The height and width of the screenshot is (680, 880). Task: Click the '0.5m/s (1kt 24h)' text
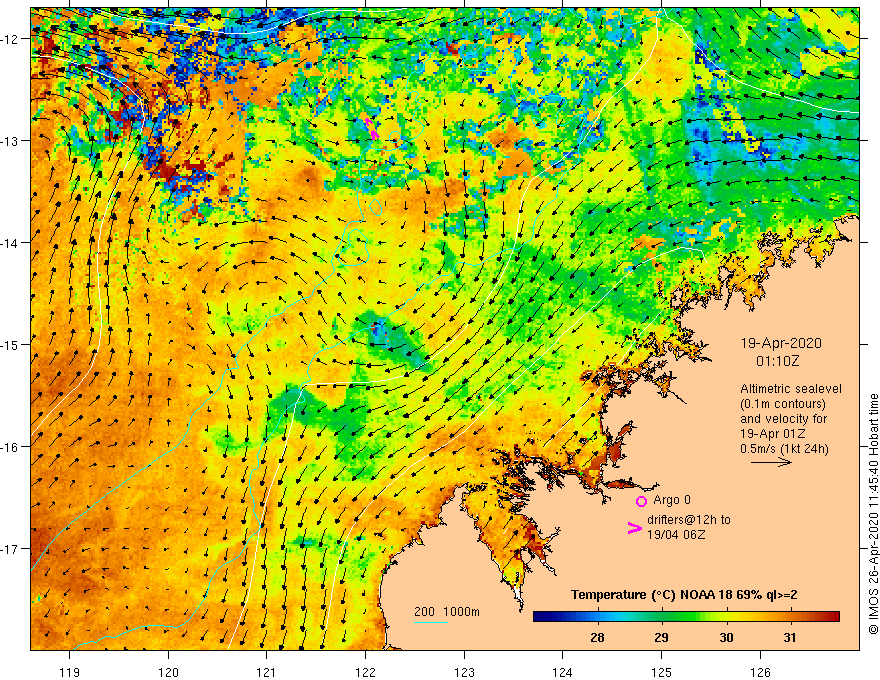tap(784, 449)
